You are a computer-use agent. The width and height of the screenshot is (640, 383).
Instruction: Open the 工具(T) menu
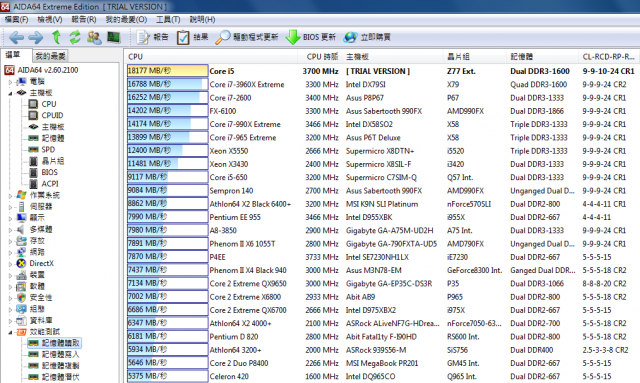click(168, 20)
